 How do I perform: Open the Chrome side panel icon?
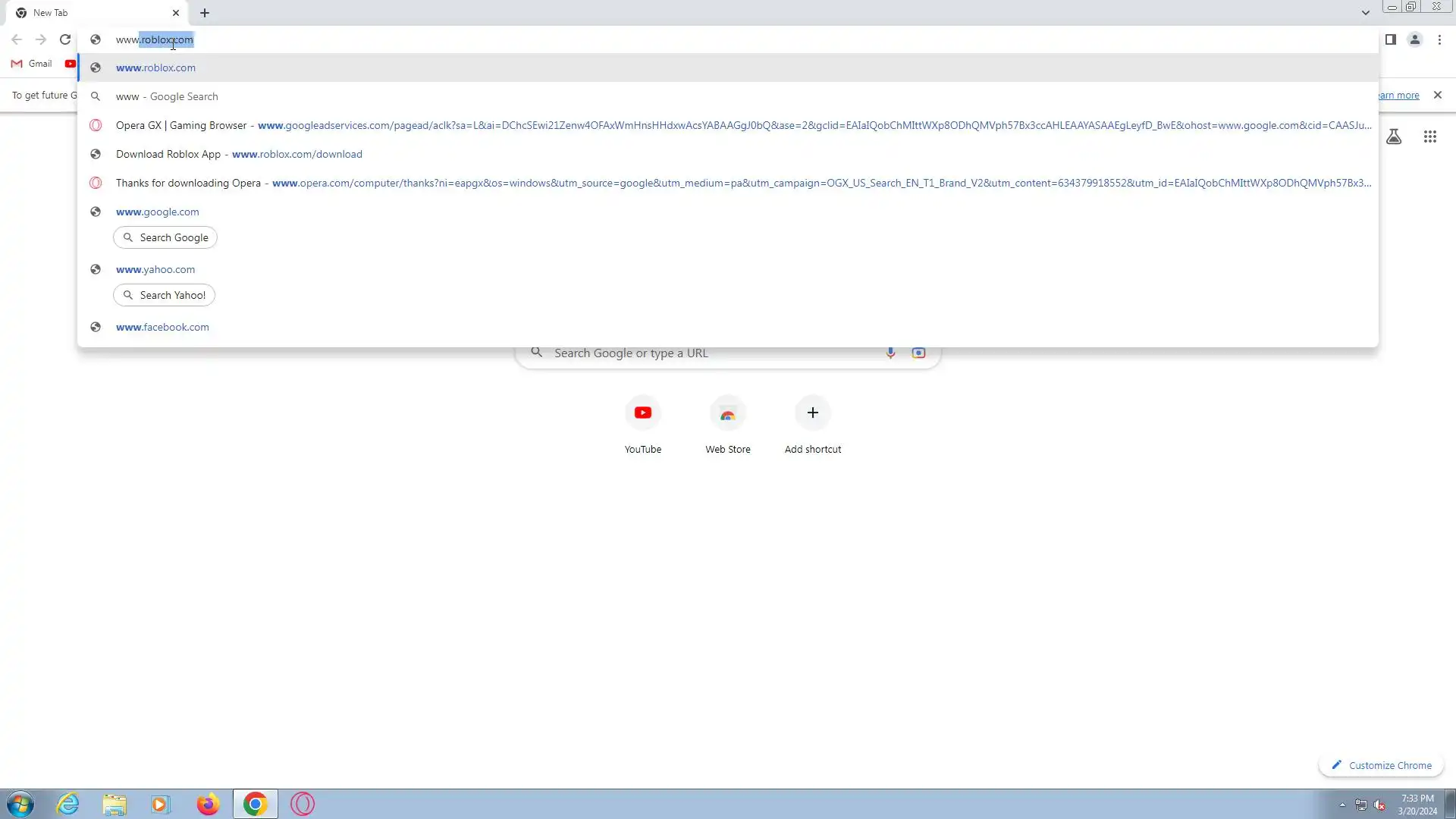[1390, 39]
